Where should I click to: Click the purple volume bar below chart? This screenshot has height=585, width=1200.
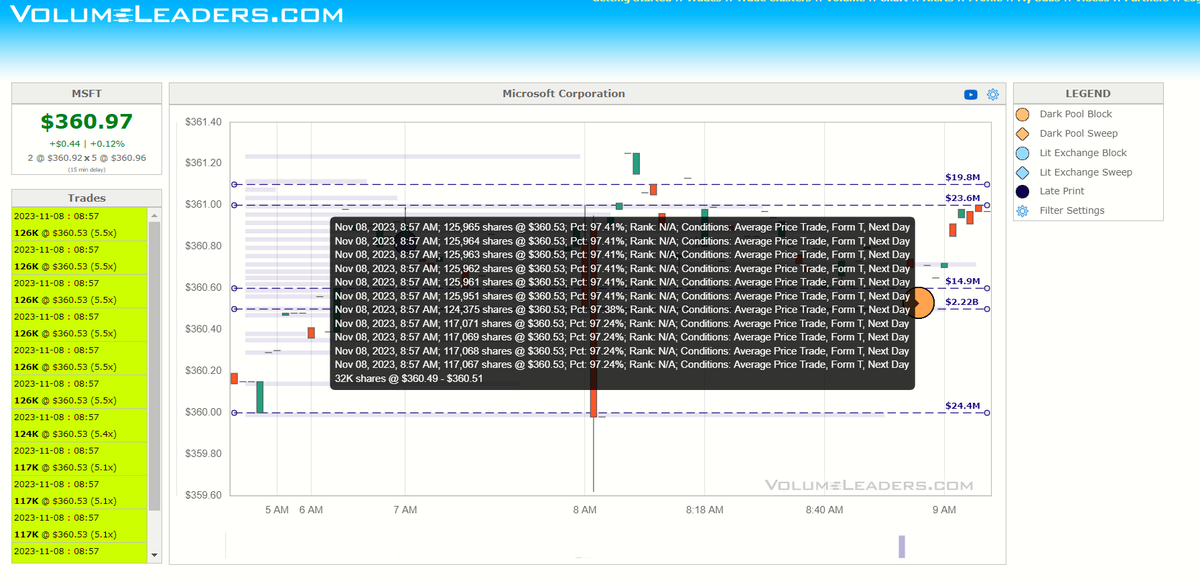[901, 546]
